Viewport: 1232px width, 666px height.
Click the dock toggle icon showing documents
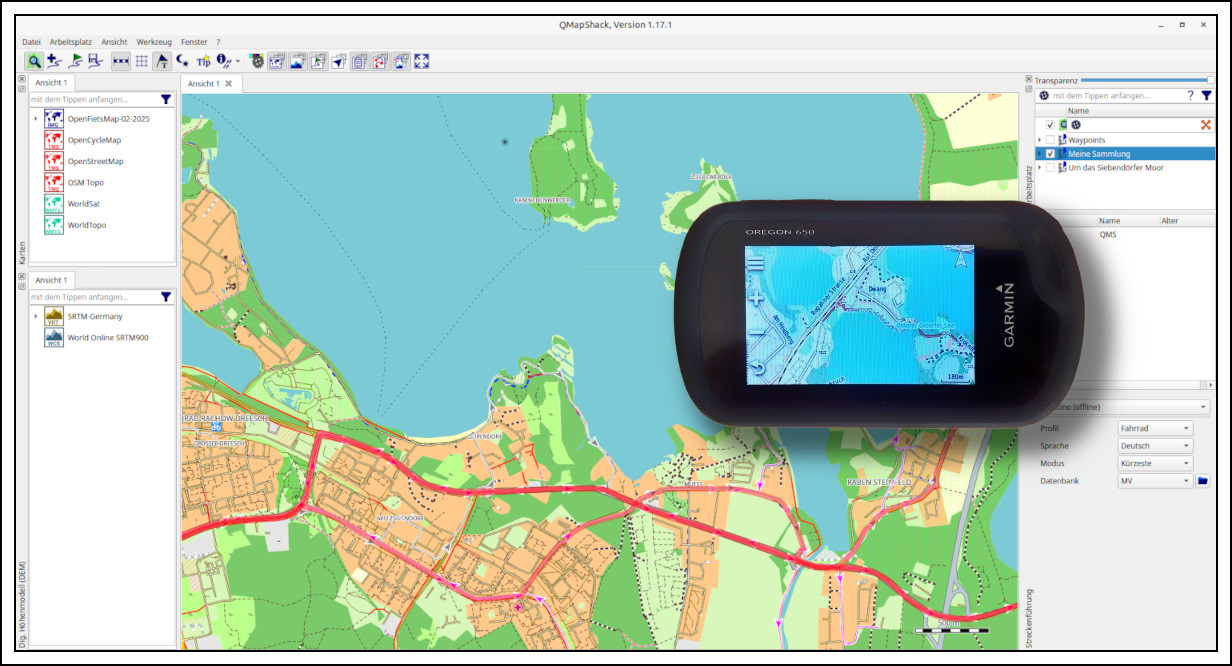click(360, 61)
